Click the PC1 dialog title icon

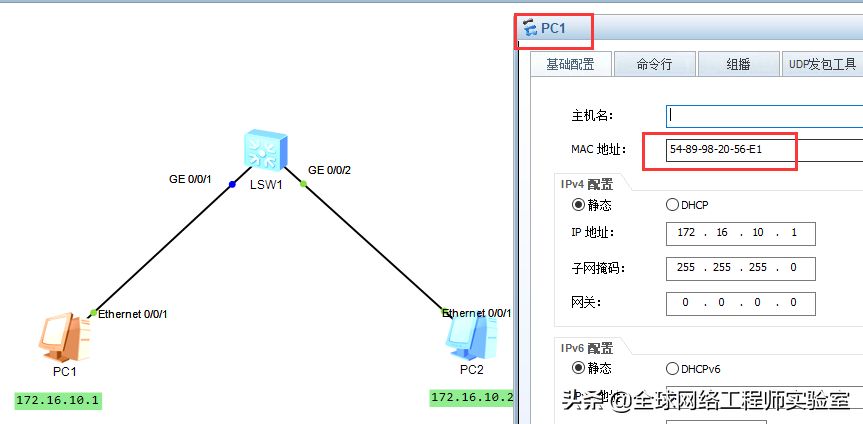click(530, 28)
